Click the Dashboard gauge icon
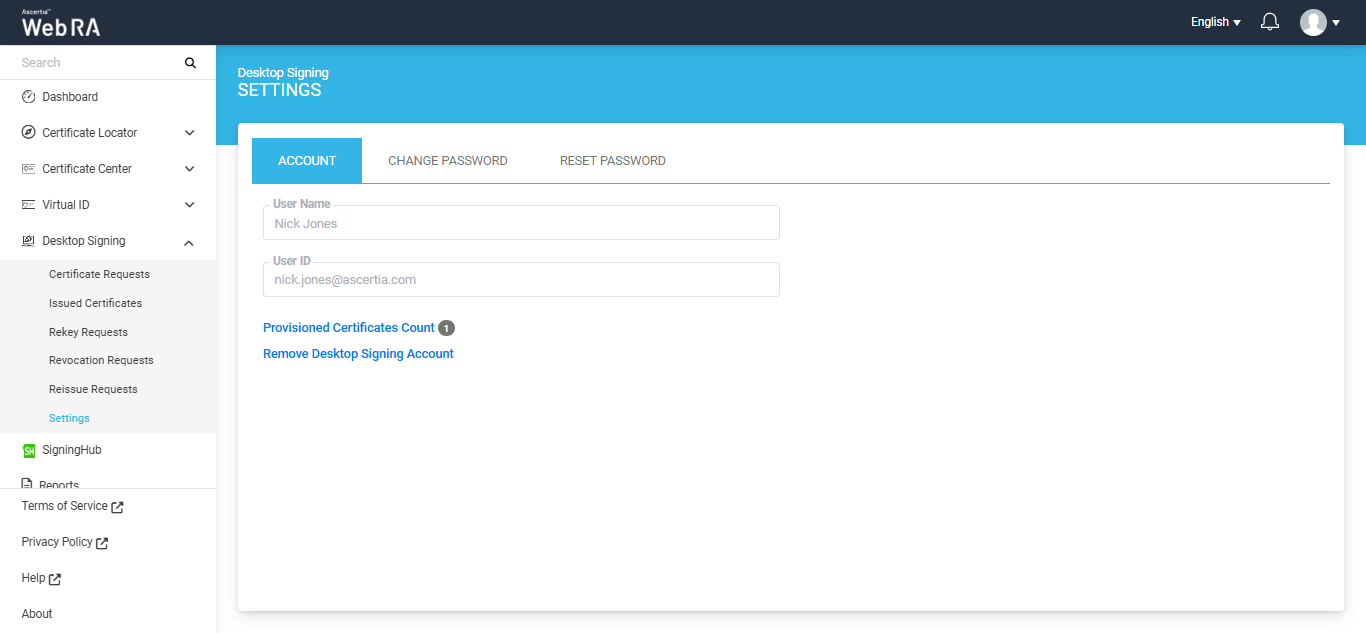Screen dimensions: 1366x633 click(x=28, y=97)
